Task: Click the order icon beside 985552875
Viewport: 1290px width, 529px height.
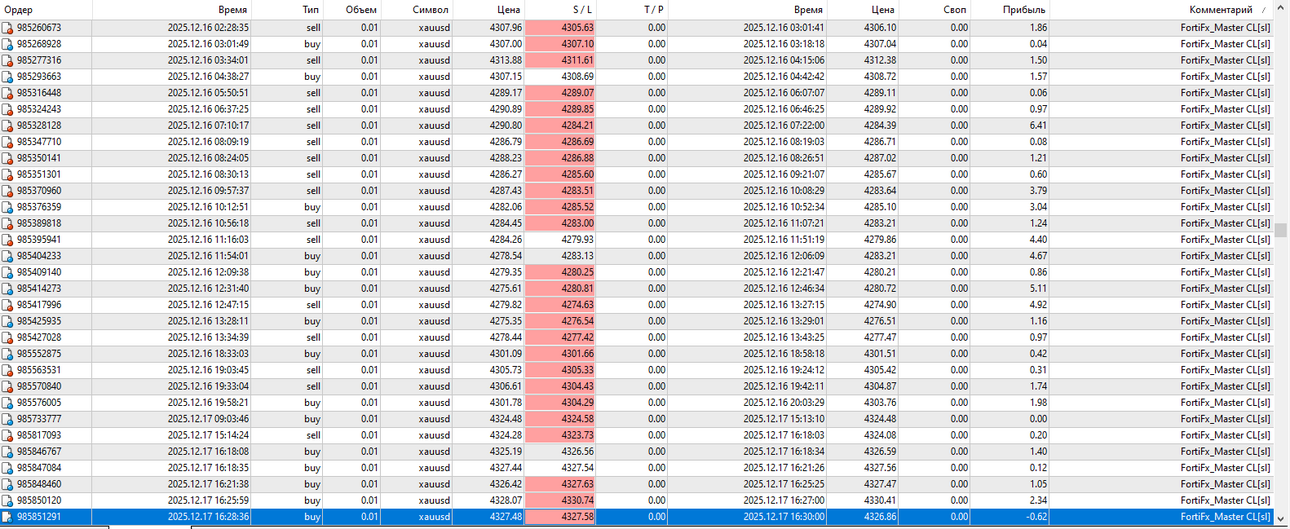Action: pyautogui.click(x=8, y=354)
